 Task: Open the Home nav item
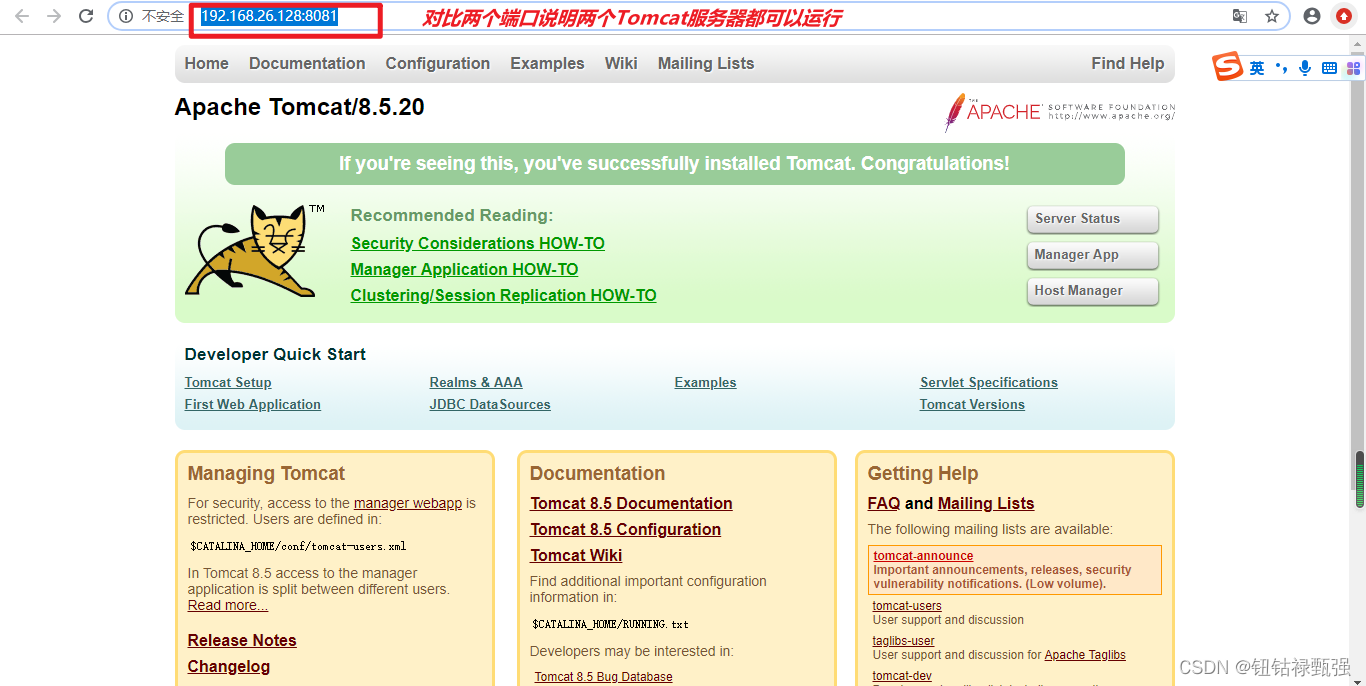click(x=207, y=63)
